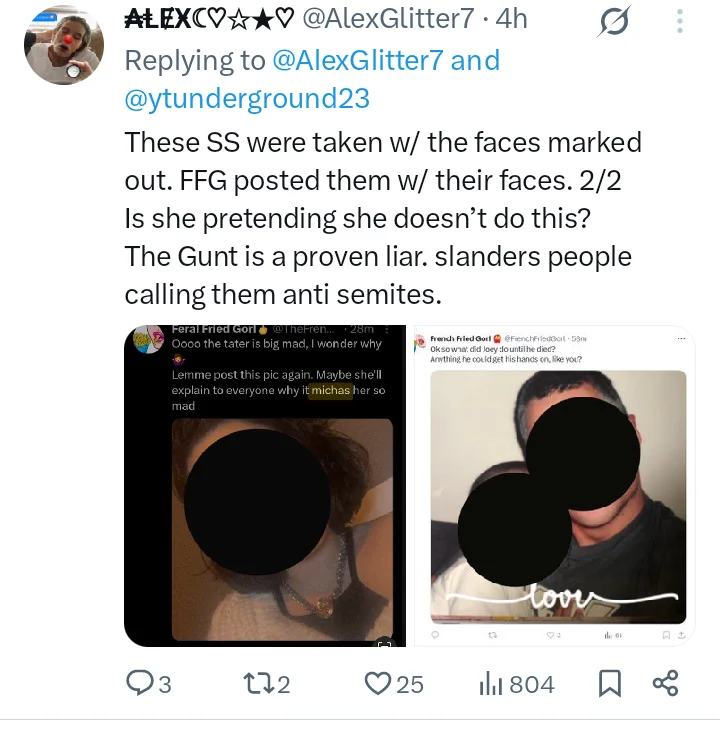Open Grok slashed-circle icon
The image size is (720, 729).
coord(614,21)
